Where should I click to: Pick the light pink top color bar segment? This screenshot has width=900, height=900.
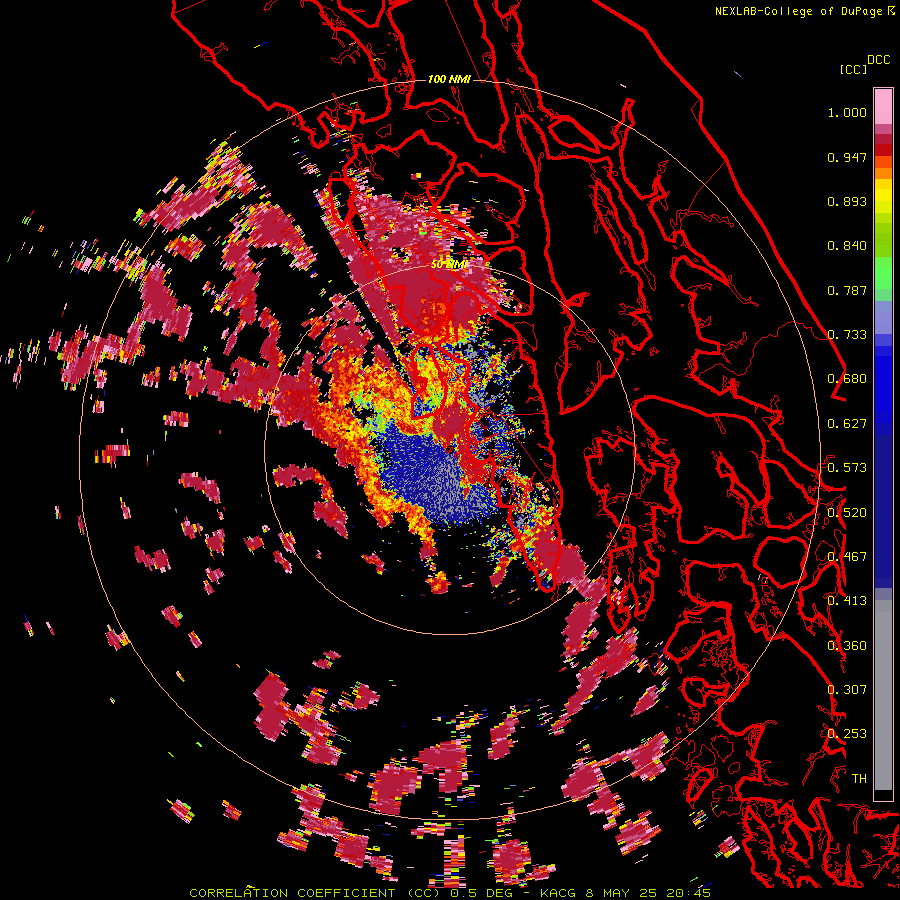click(x=883, y=106)
